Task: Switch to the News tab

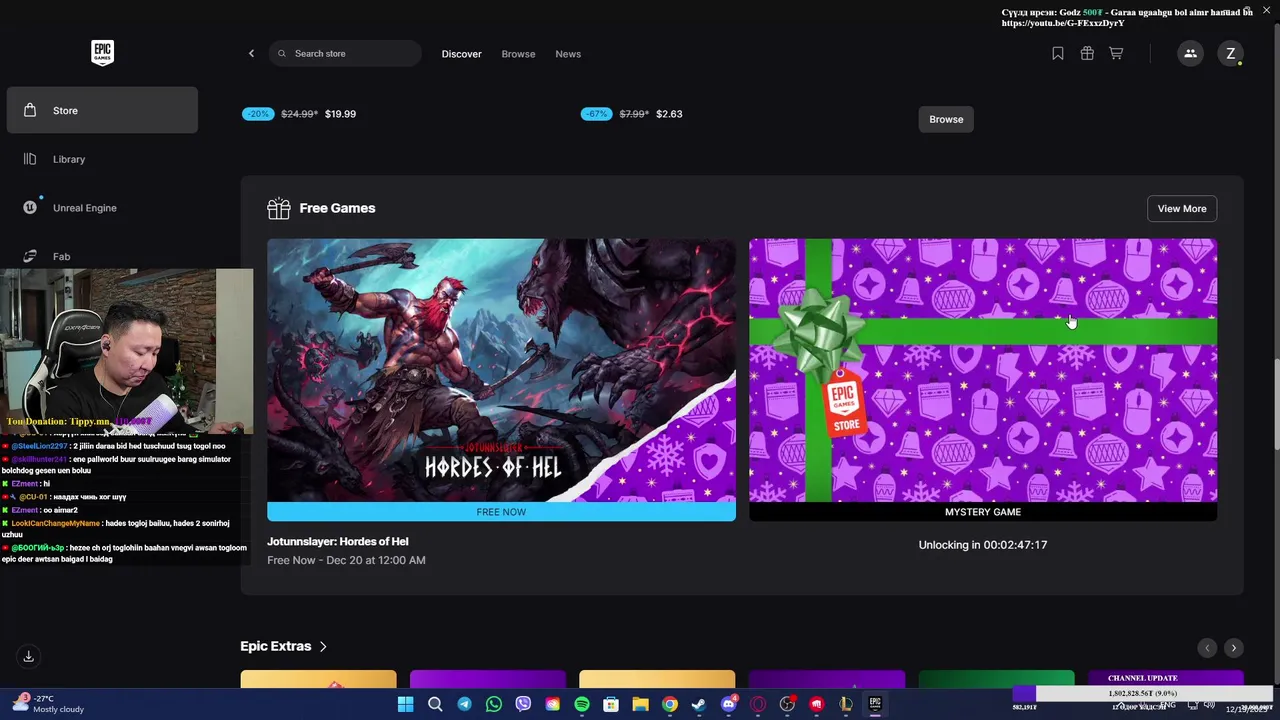Action: [x=568, y=54]
